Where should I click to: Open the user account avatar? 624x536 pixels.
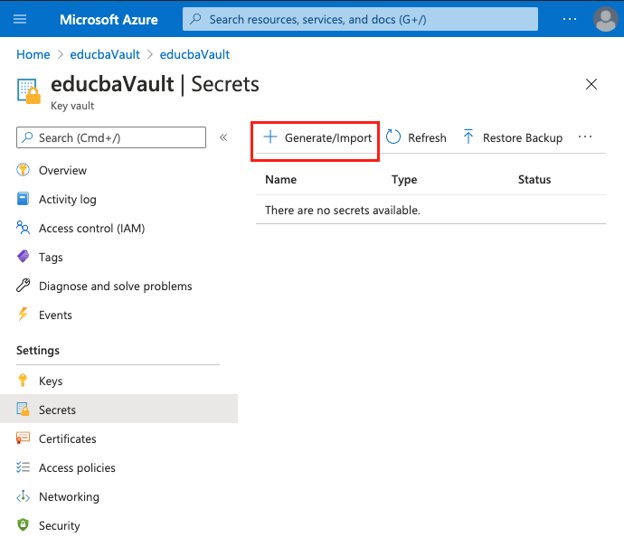click(x=605, y=19)
